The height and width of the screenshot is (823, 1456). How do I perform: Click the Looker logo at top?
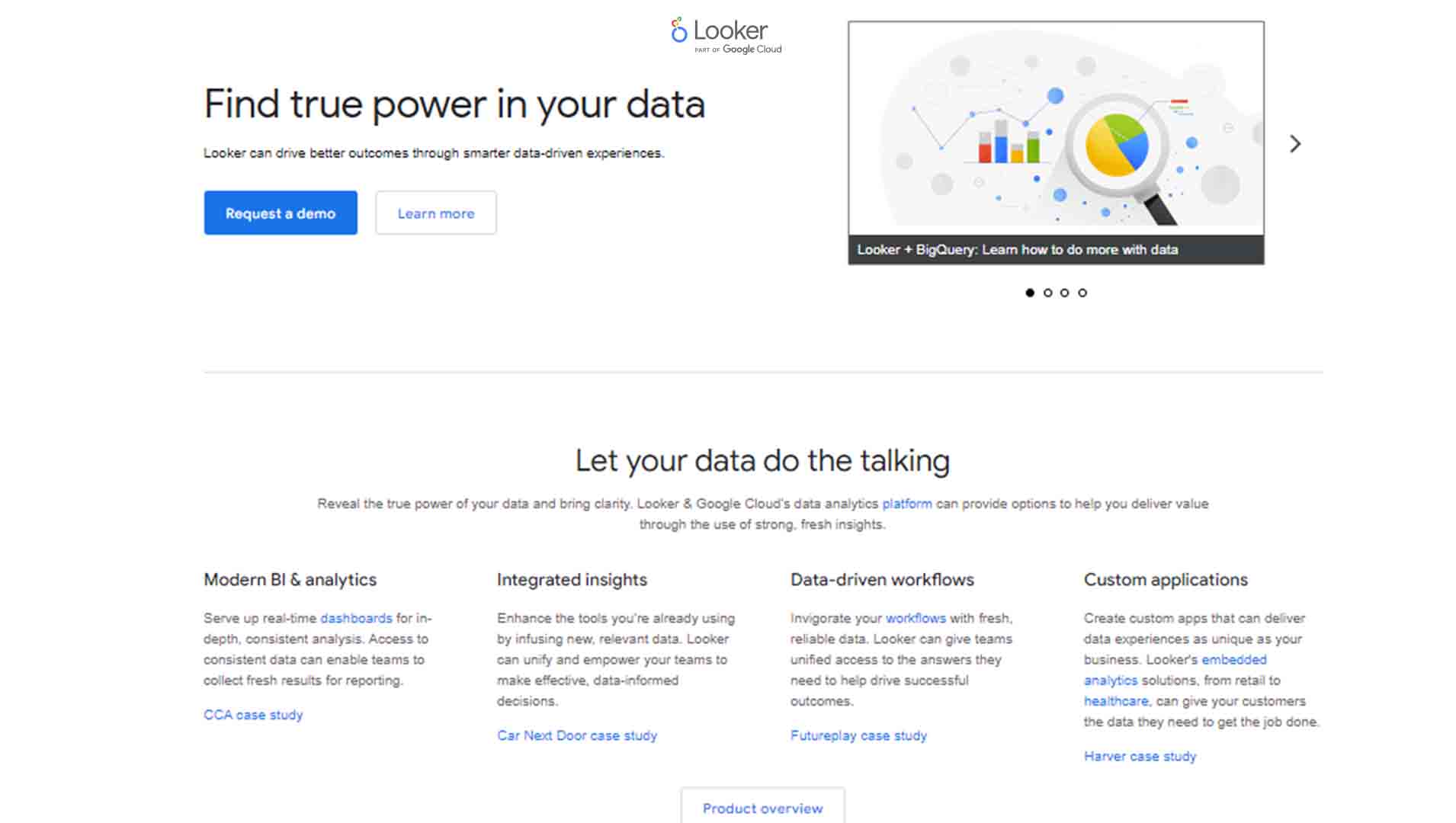click(x=726, y=35)
